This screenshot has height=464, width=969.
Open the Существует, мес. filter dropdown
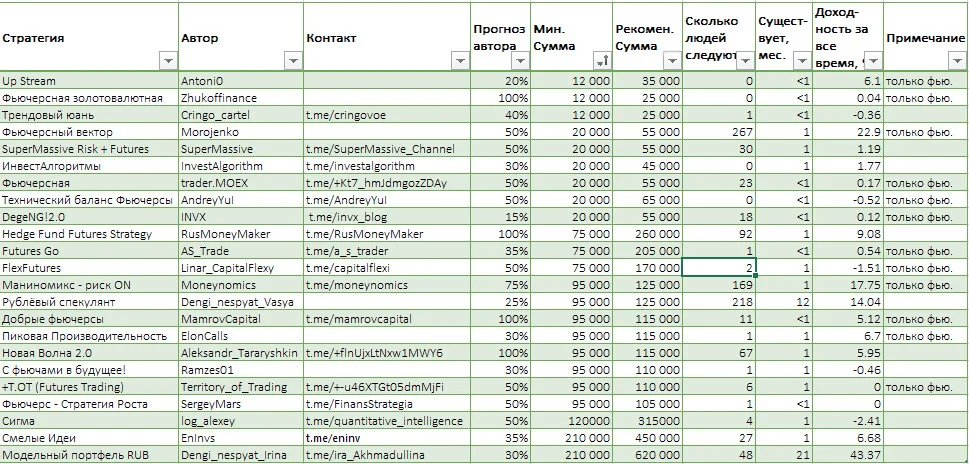[802, 61]
